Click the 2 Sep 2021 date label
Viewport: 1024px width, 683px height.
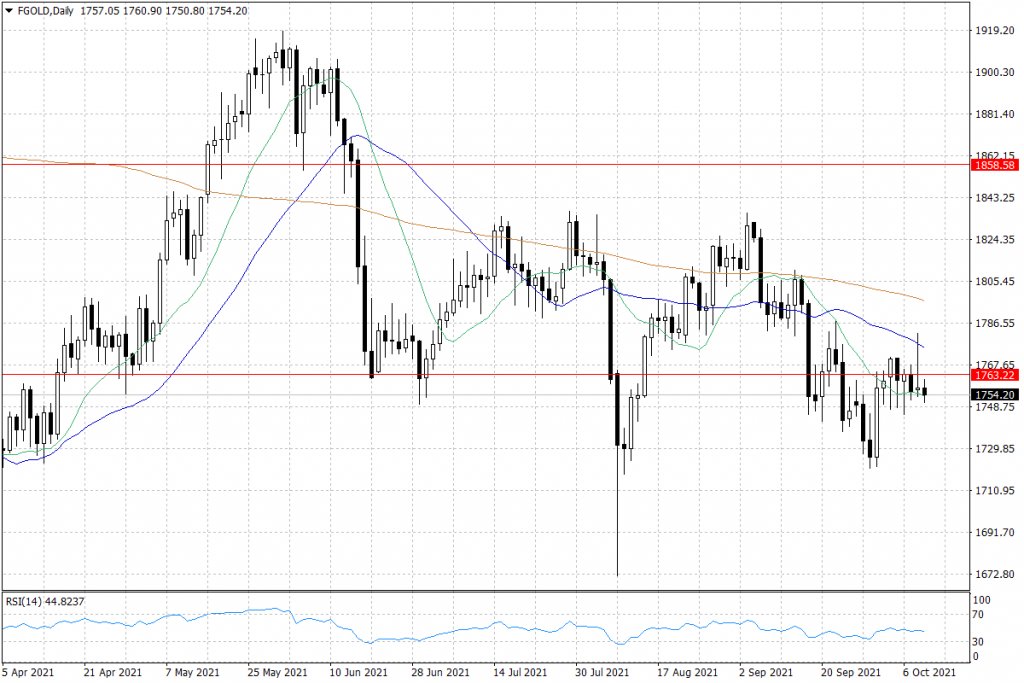tap(766, 672)
